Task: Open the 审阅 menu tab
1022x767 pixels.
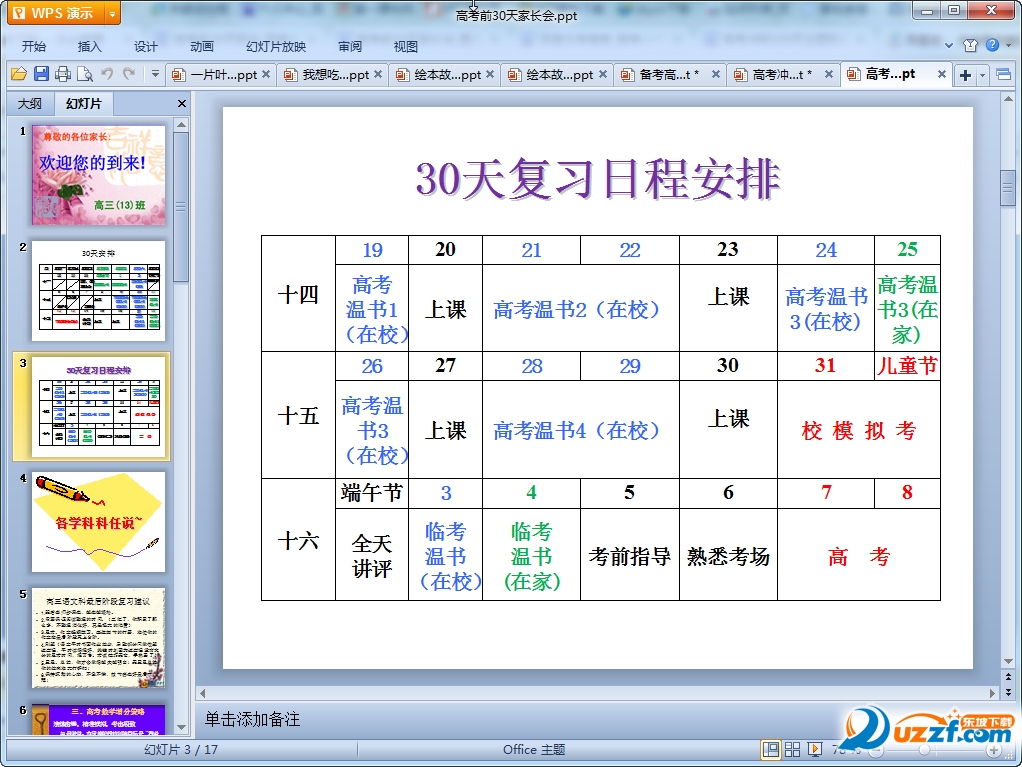Action: click(350, 46)
